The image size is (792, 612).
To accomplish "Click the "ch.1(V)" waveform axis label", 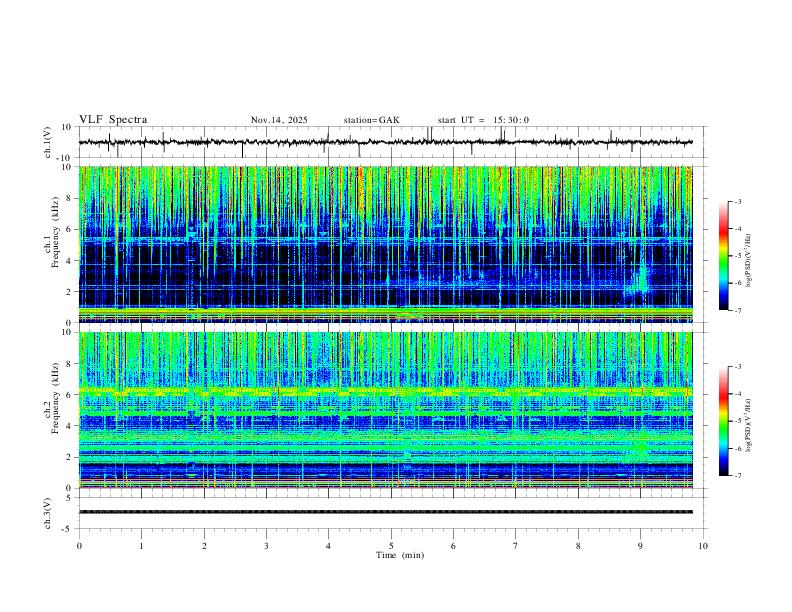I will click(48, 142).
